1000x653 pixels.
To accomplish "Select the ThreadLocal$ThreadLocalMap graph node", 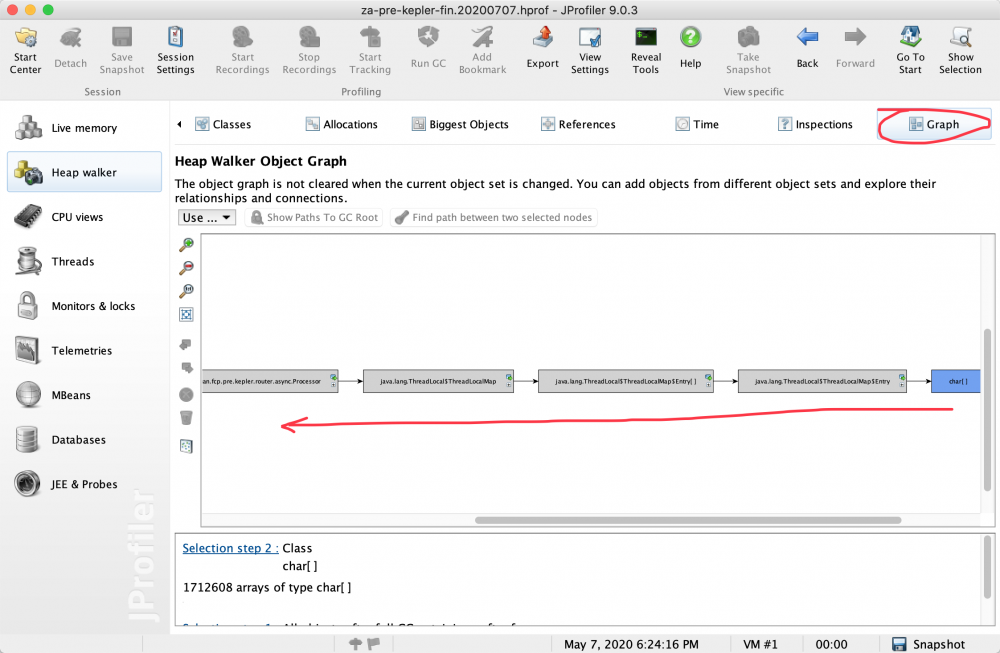I will click(438, 381).
